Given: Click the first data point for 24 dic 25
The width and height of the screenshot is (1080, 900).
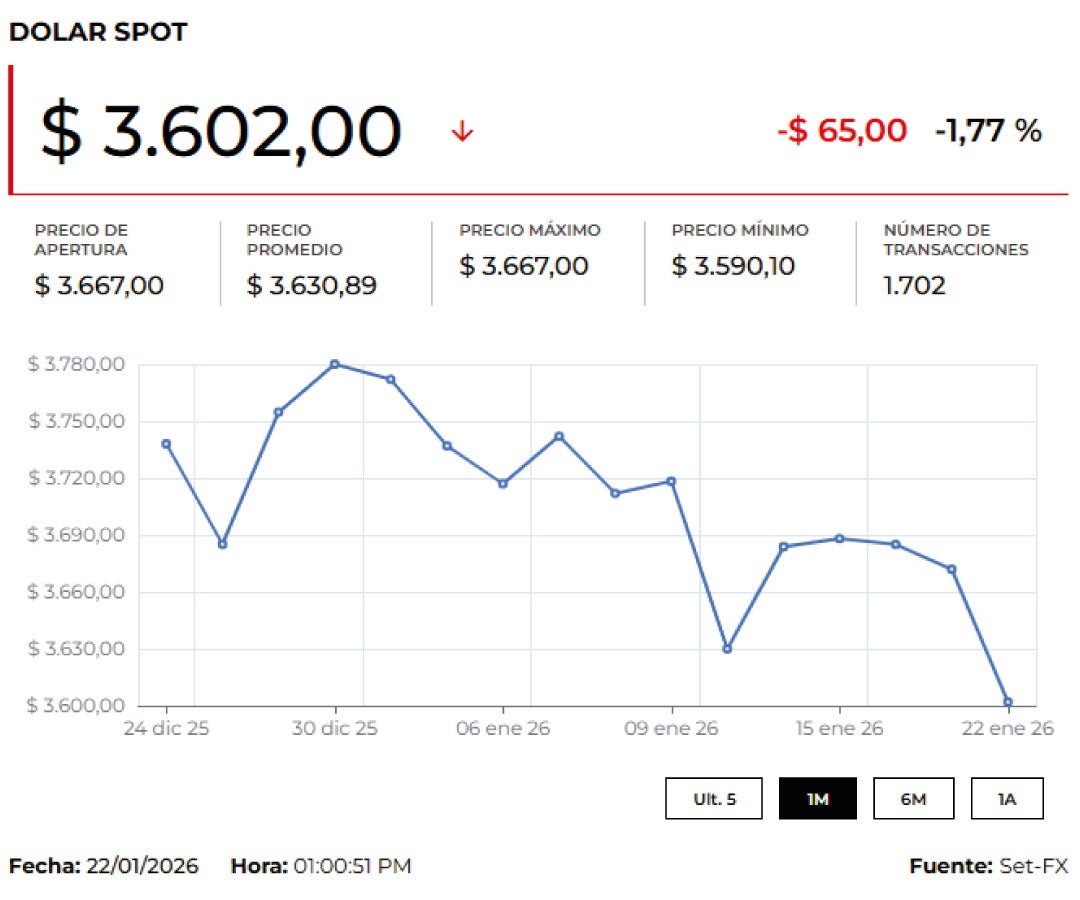Looking at the screenshot, I should pyautogui.click(x=166, y=444).
